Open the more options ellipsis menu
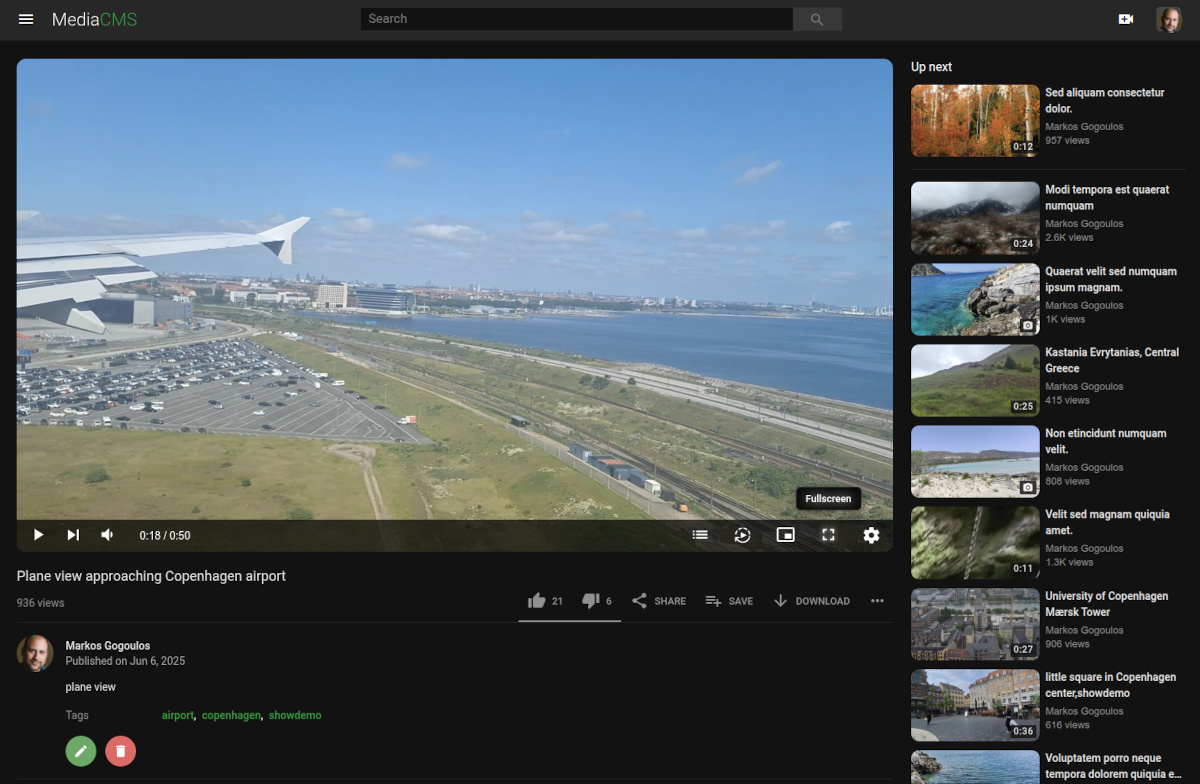This screenshot has width=1200, height=784. [877, 601]
